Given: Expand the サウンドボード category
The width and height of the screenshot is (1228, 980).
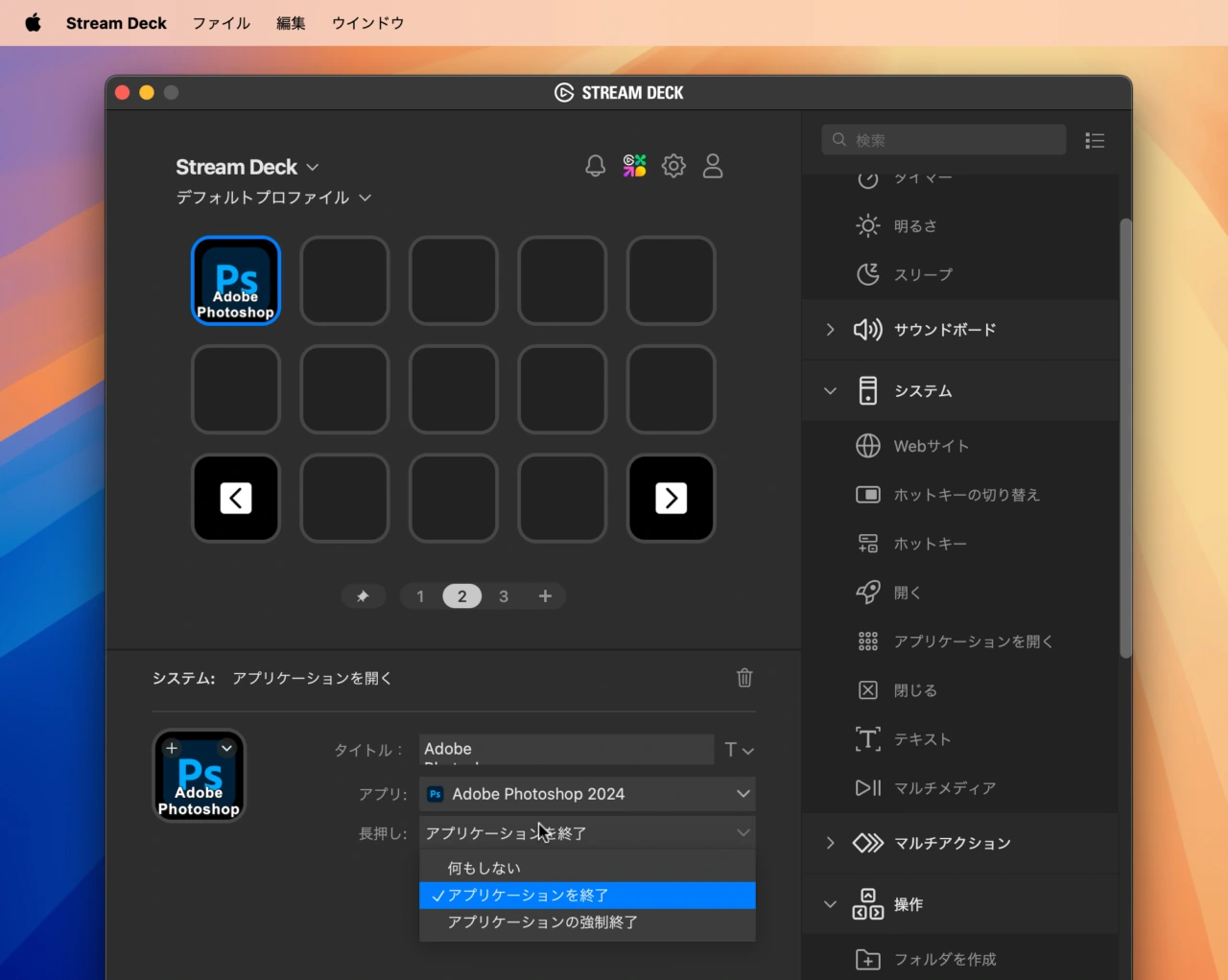Looking at the screenshot, I should point(830,330).
